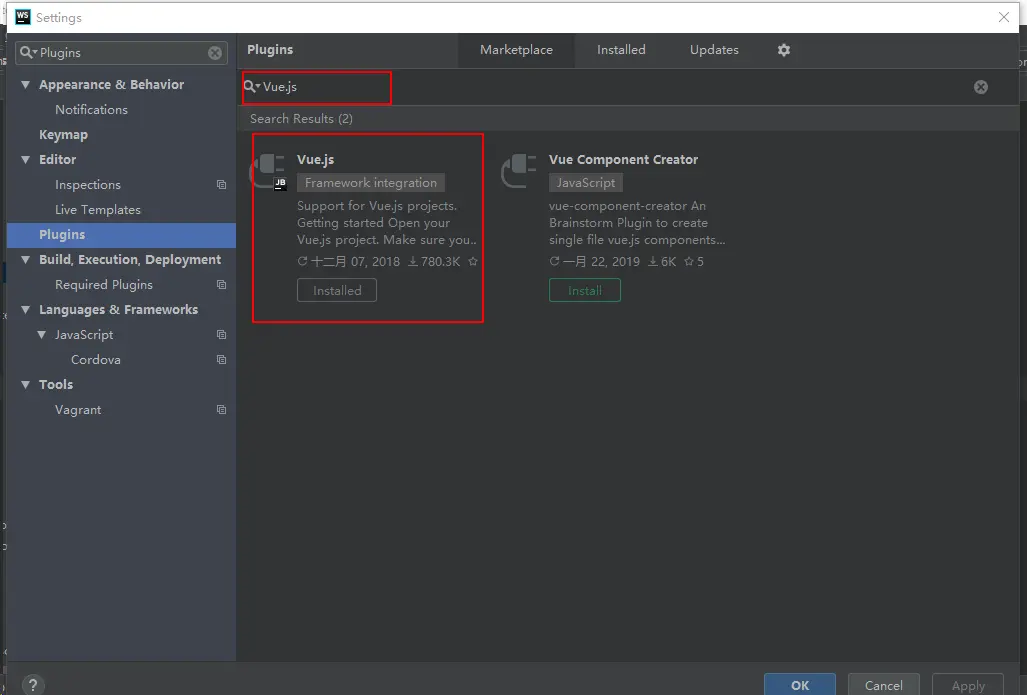Image resolution: width=1027 pixels, height=695 pixels.
Task: Open the Vue Component Creator plugin title
Action: pos(623,159)
